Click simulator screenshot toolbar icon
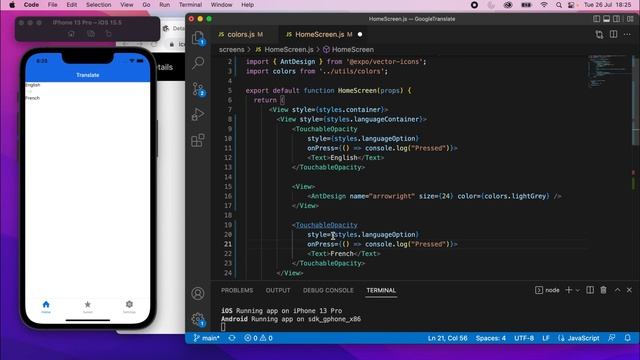The image size is (640, 360). [x=91, y=33]
